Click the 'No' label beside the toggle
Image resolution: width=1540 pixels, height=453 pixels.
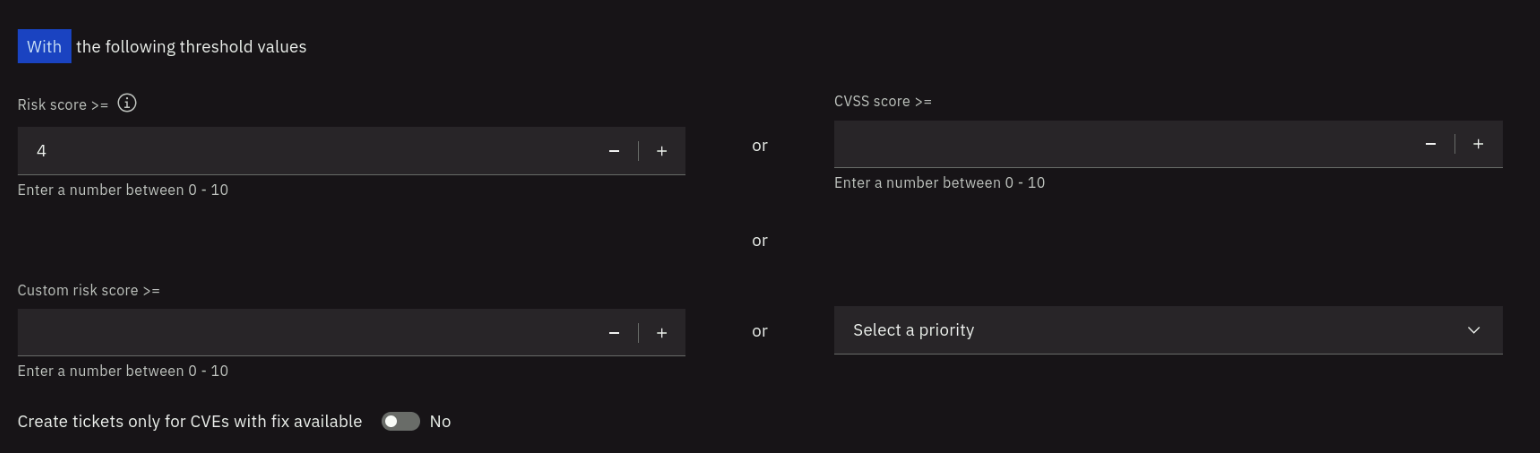click(440, 422)
